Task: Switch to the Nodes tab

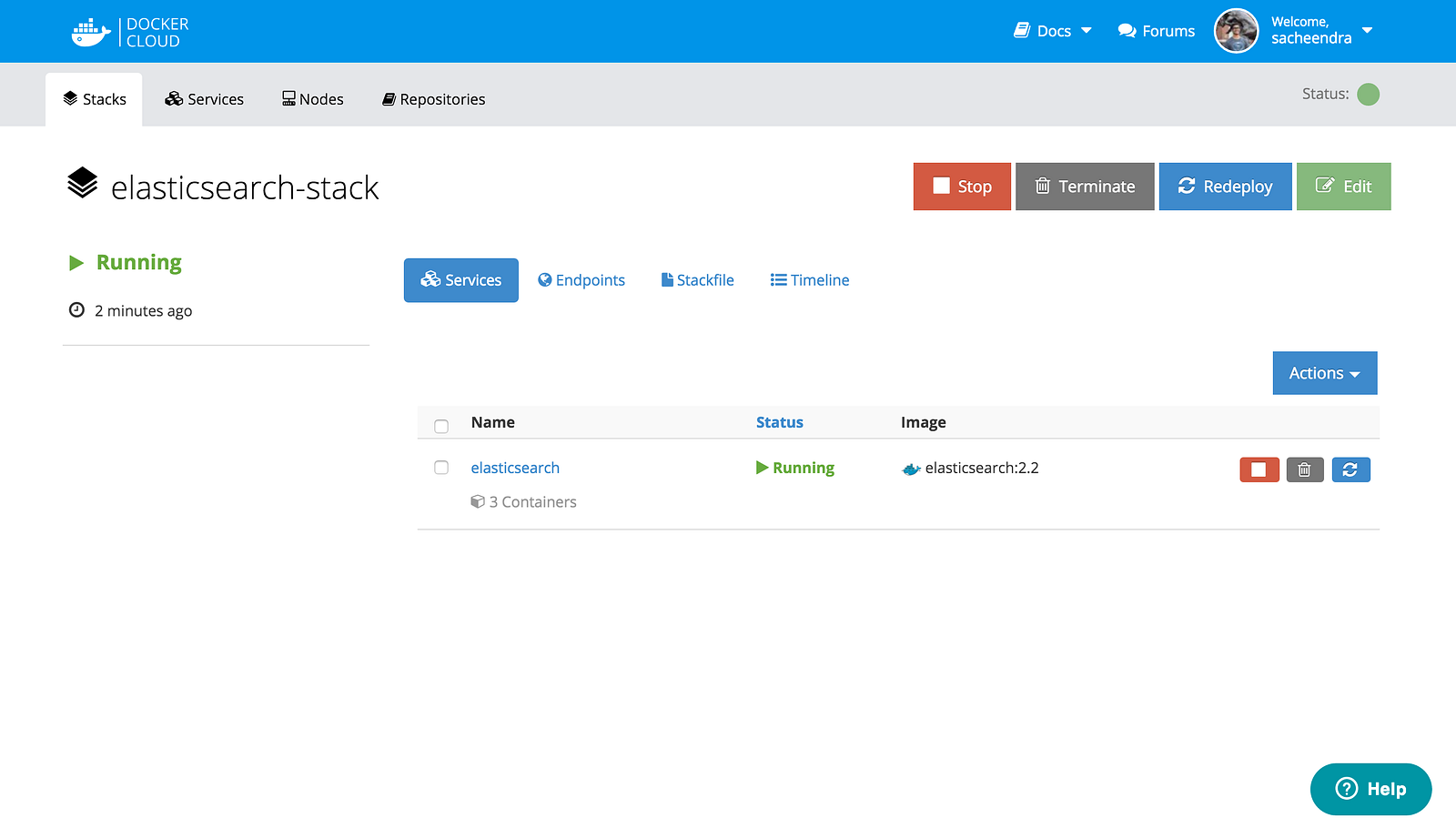Action: click(313, 99)
